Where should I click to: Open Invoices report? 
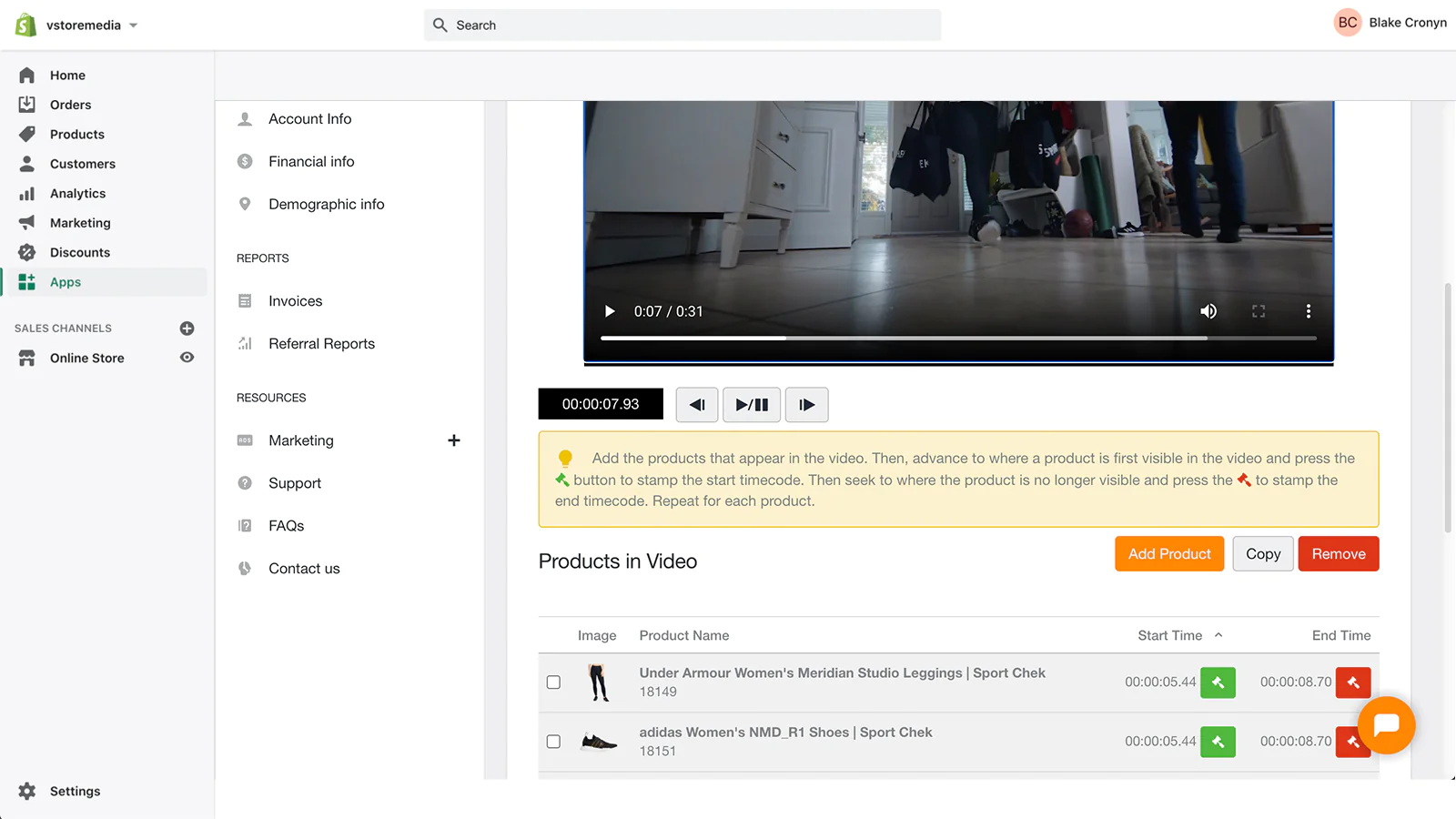[295, 301]
